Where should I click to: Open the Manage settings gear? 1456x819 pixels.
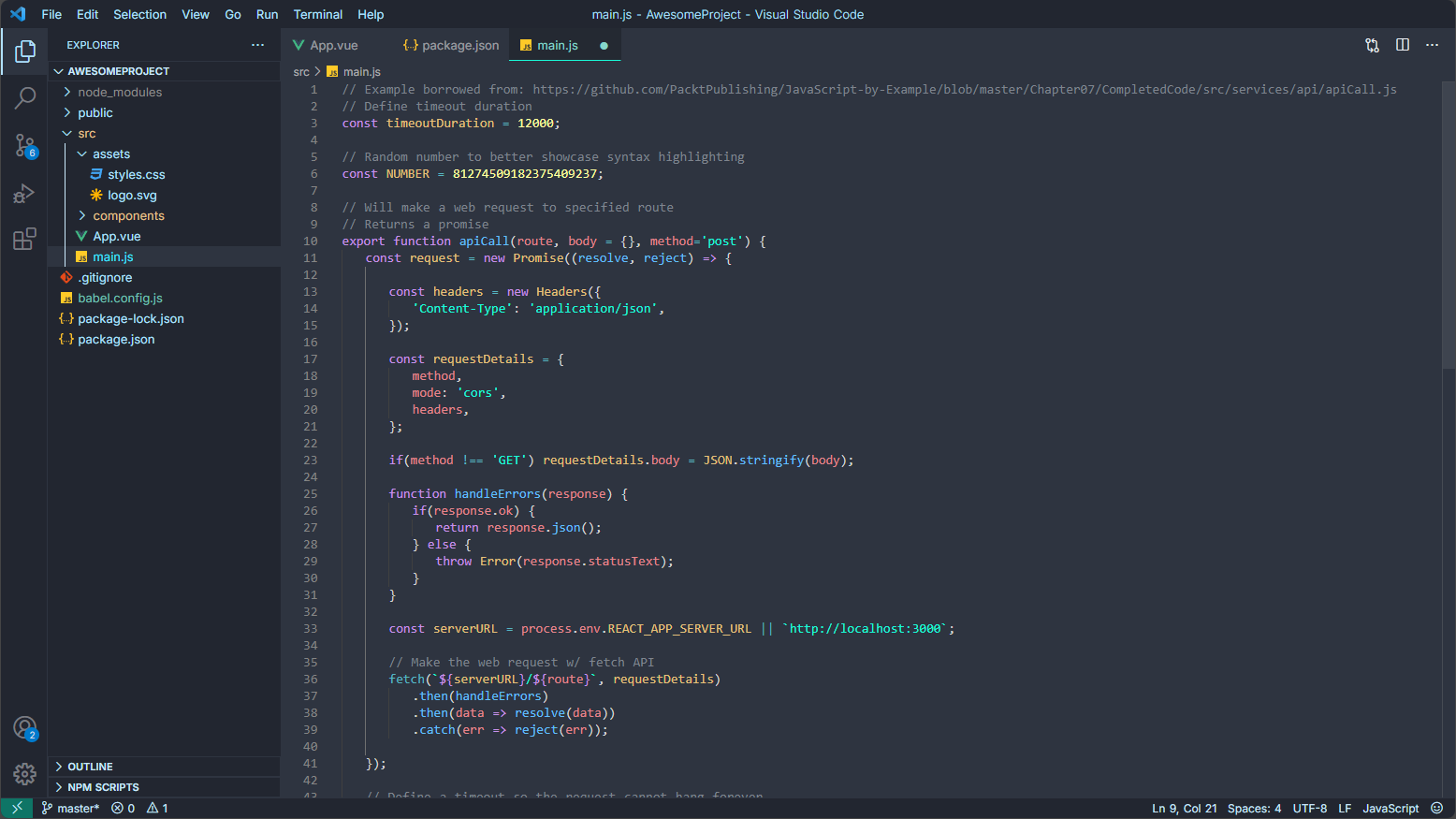(x=25, y=774)
